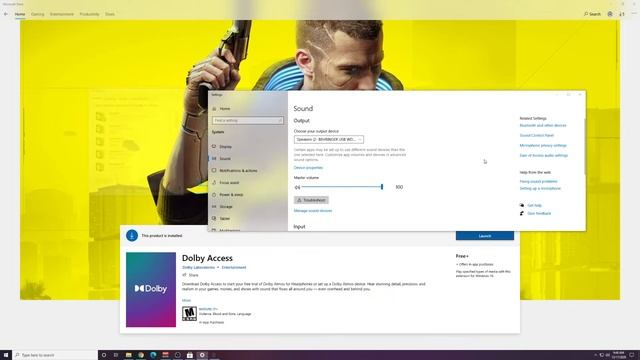Open the Store more options menu
The width and height of the screenshot is (640, 360).
pos(634,14)
